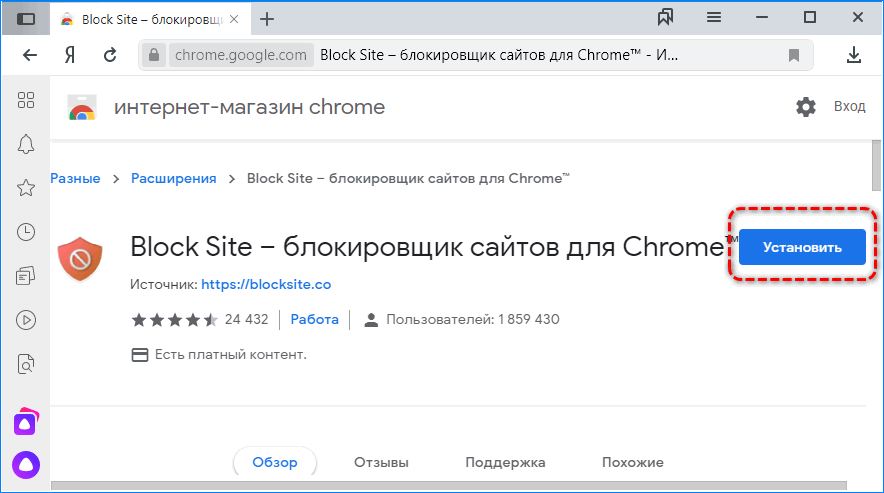The width and height of the screenshot is (884, 493).
Task: Switch to the Отзывы tab
Action: 381,463
